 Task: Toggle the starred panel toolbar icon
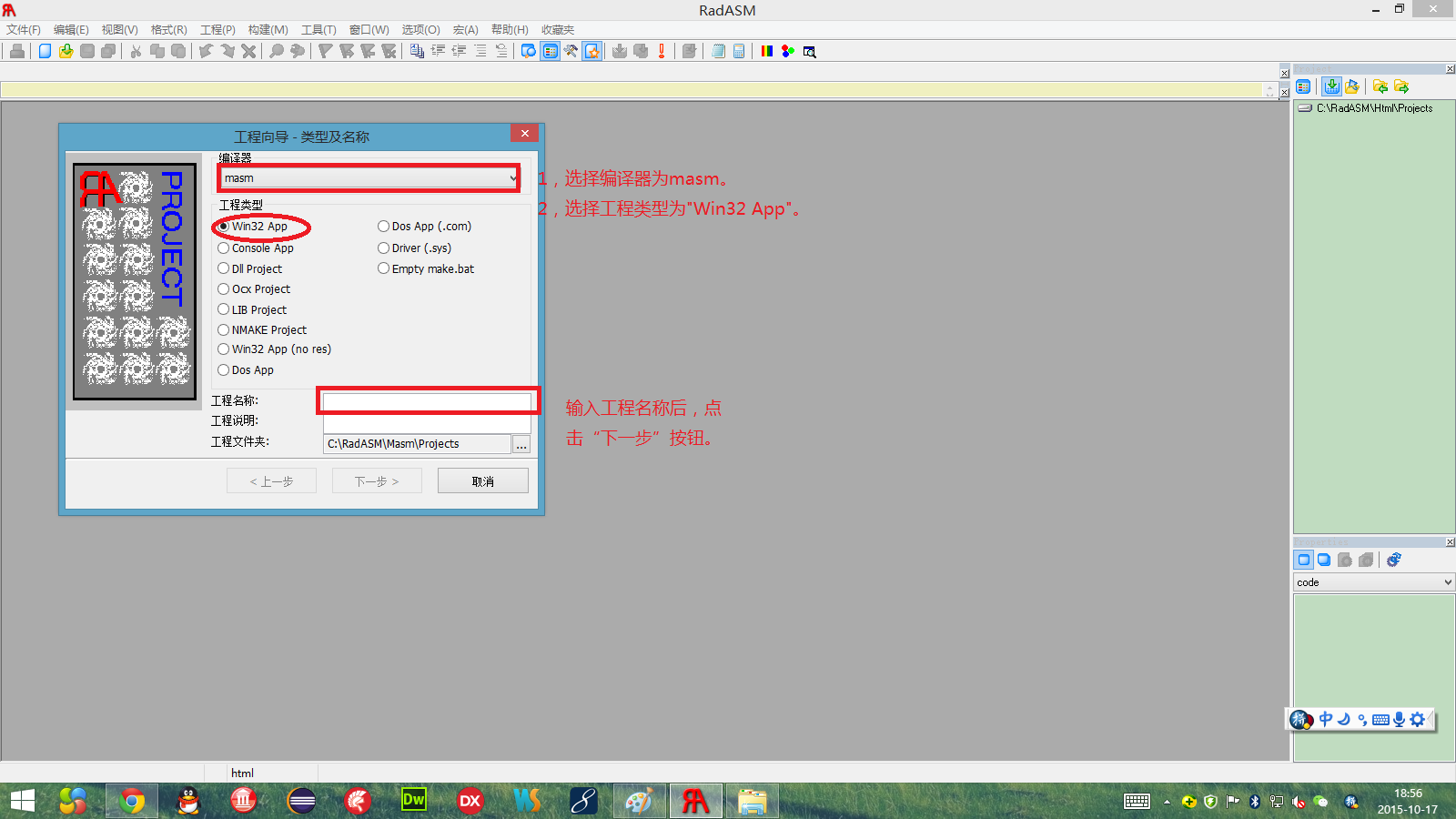(592, 51)
